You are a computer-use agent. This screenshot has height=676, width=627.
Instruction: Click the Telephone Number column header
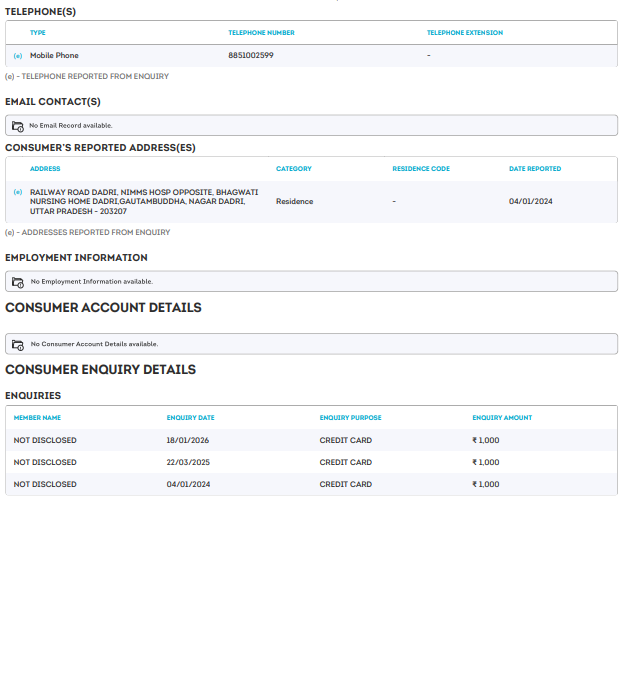point(261,33)
